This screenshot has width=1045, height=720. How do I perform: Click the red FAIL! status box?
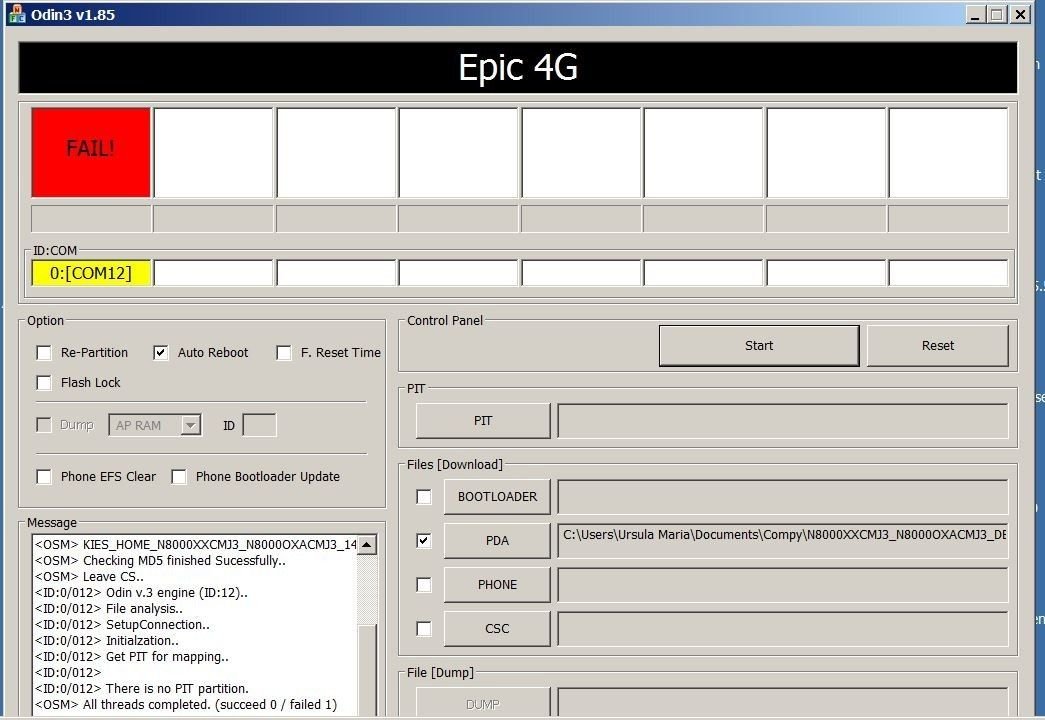[x=91, y=153]
